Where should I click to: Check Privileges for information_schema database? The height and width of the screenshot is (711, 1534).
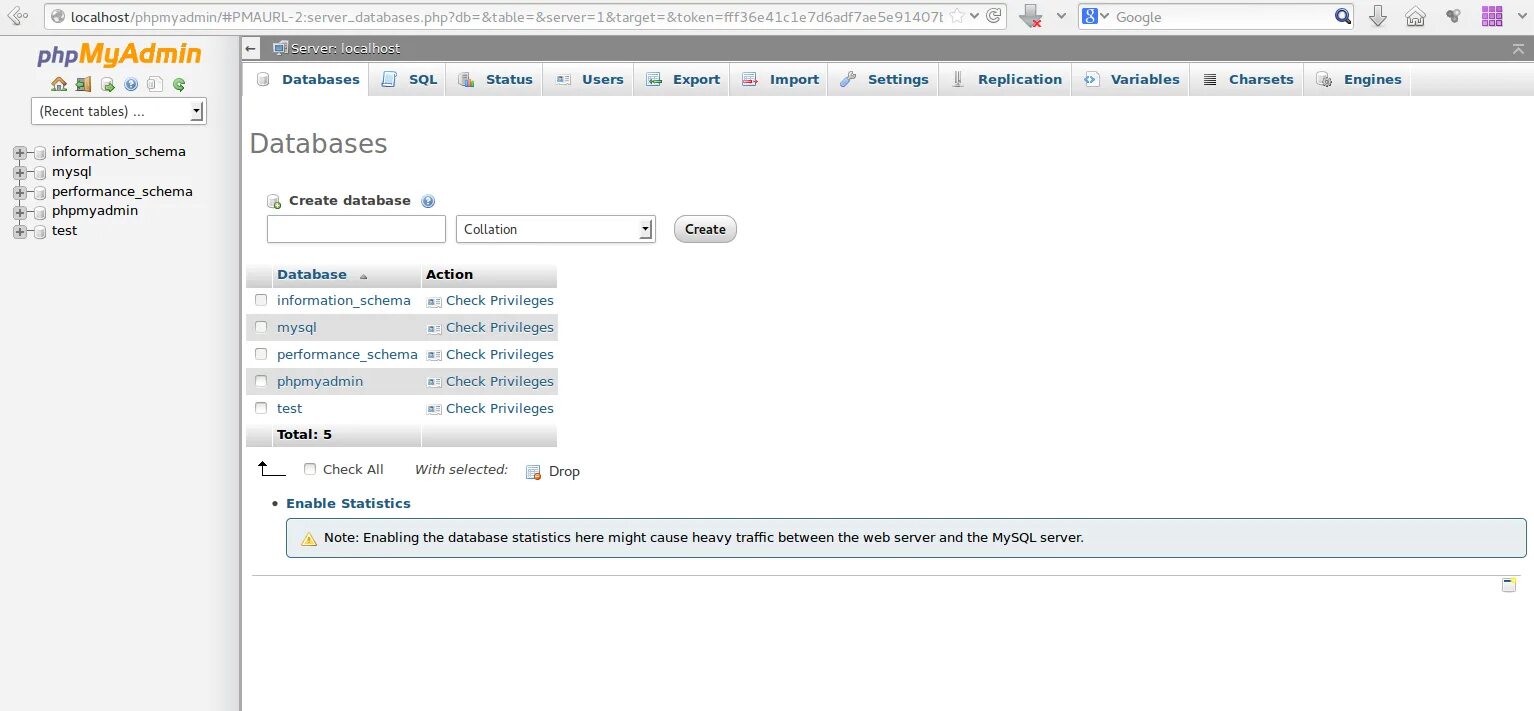(x=490, y=300)
